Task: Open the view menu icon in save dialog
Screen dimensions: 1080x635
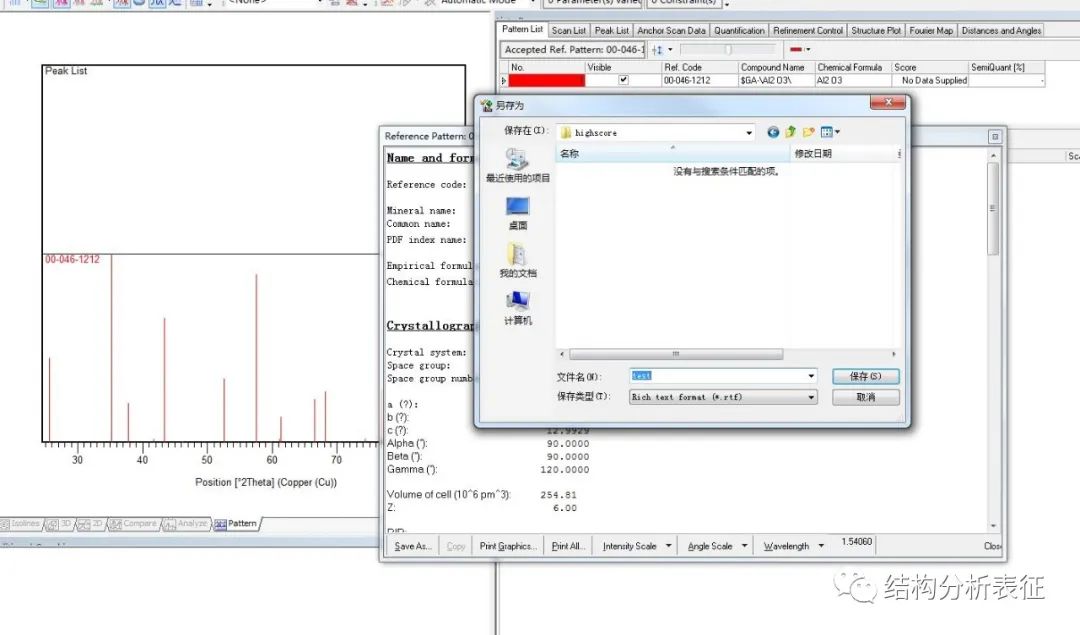Action: (x=829, y=132)
